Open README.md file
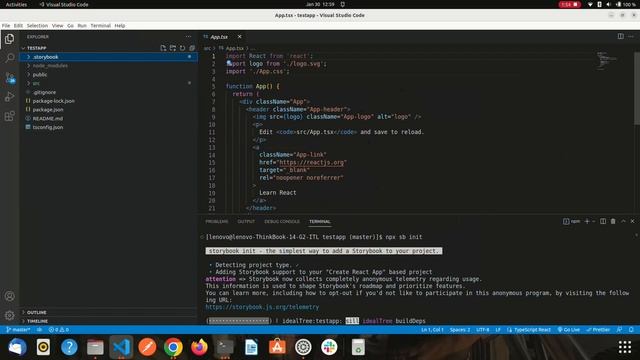 (x=109, y=118)
